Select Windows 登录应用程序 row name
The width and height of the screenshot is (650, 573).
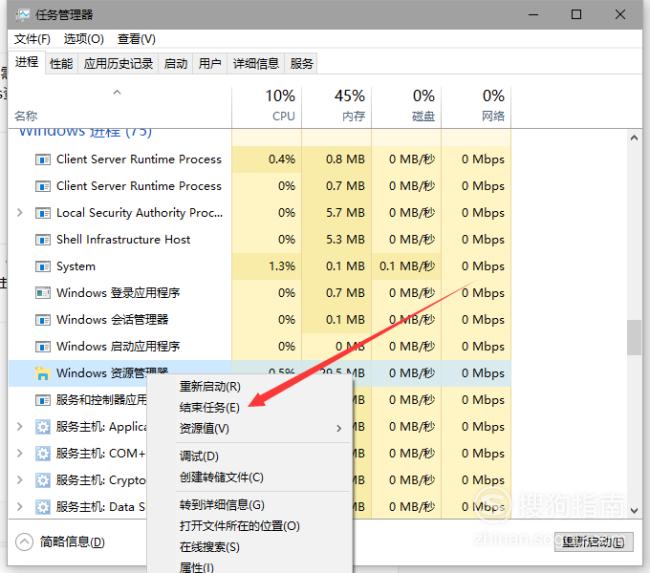point(118,293)
